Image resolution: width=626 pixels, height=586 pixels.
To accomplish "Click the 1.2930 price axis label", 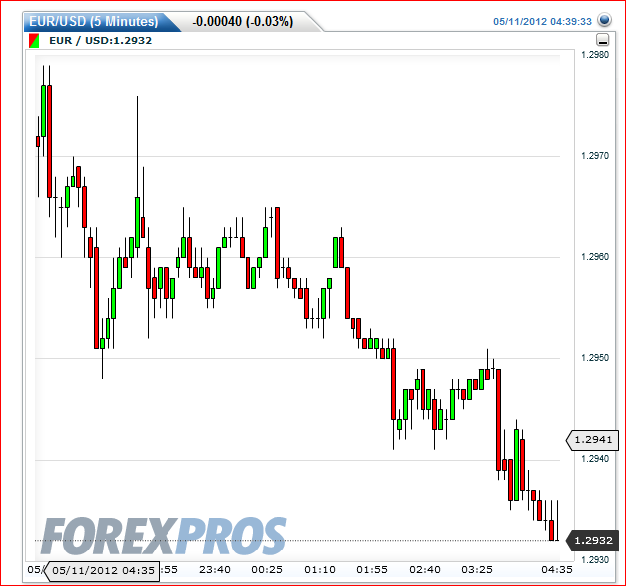I will point(595,560).
